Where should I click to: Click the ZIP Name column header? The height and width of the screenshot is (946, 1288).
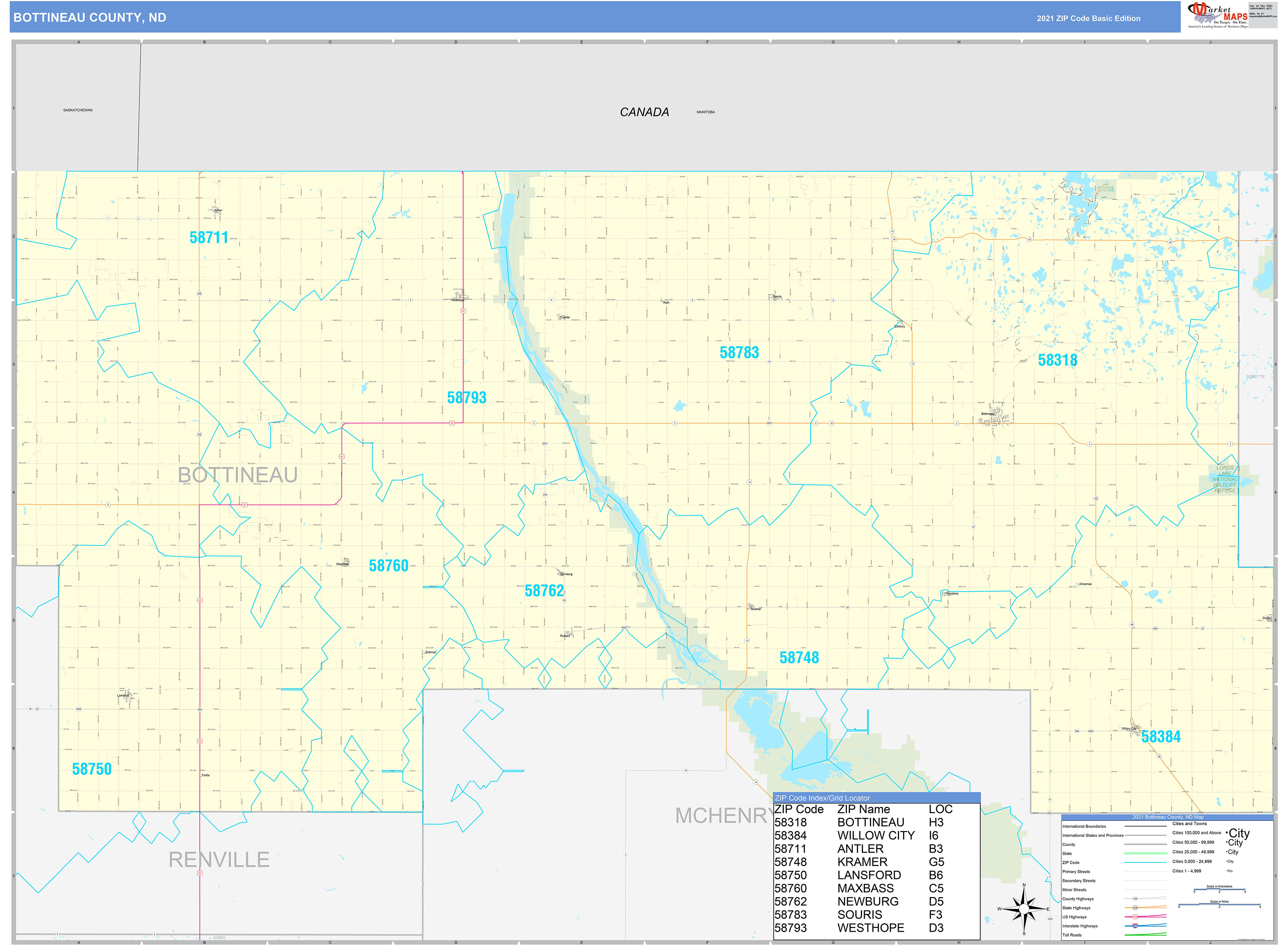(x=864, y=809)
